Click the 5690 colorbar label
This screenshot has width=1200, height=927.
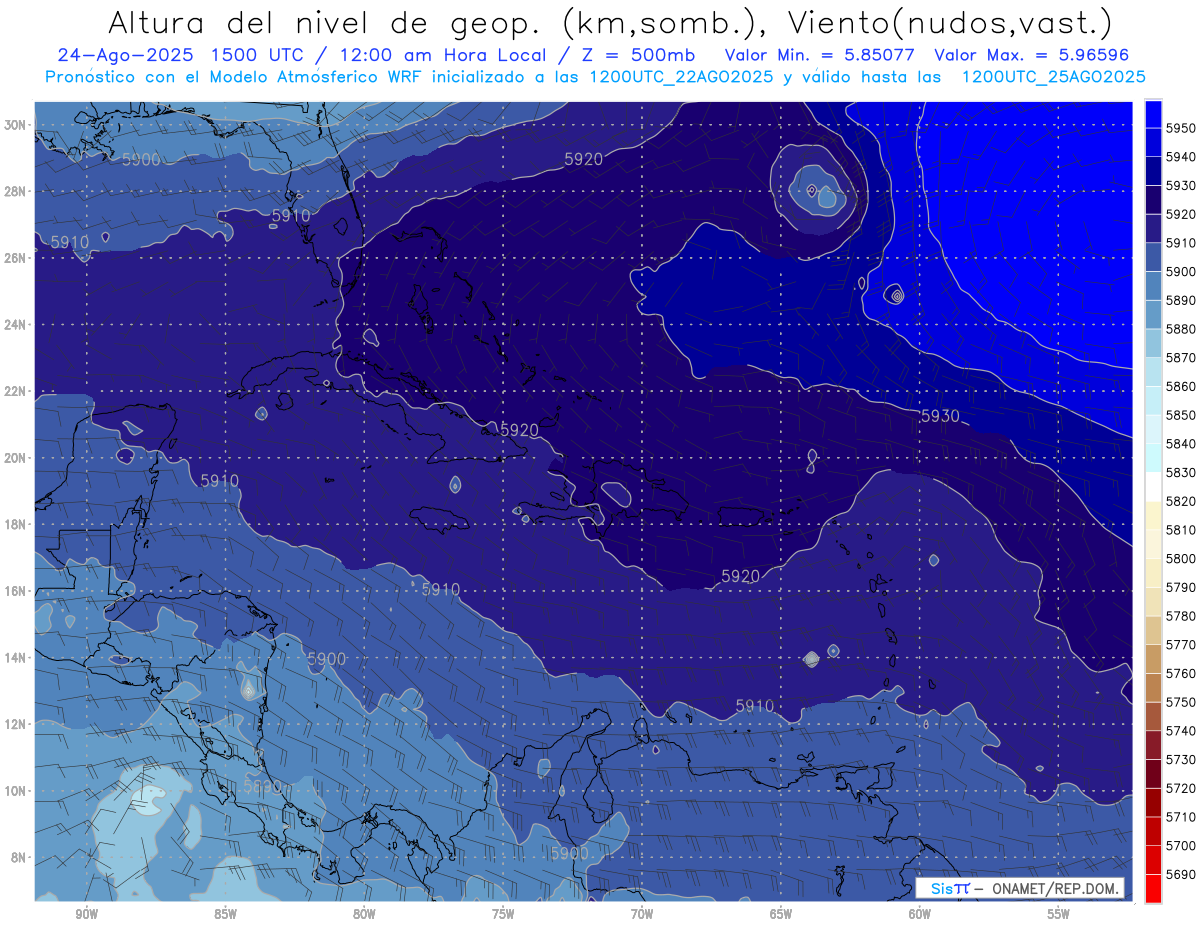pos(1182,875)
